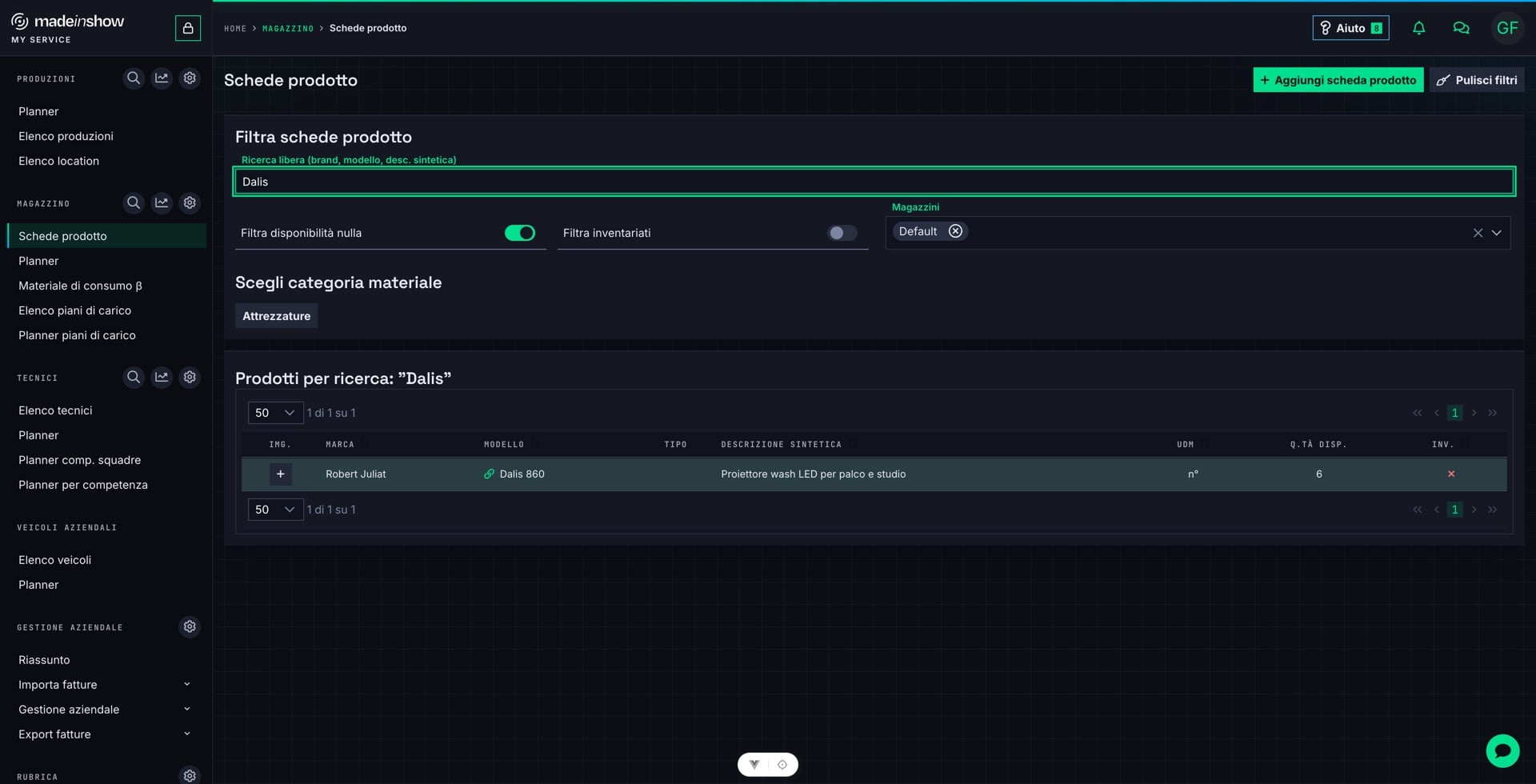
Task: Open the Aiuto help button
Action: (1350, 28)
